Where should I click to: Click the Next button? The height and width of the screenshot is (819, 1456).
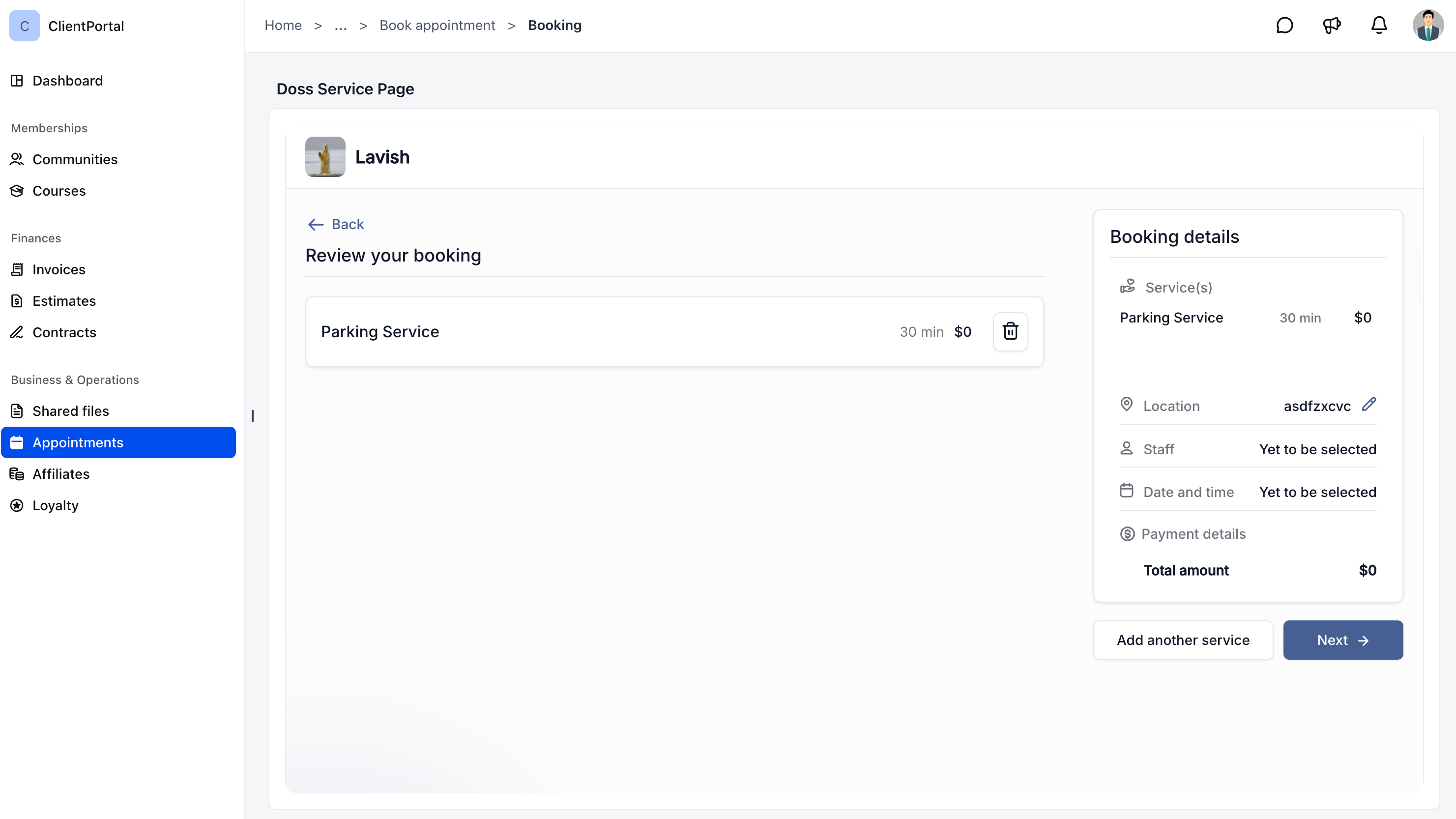(1343, 640)
